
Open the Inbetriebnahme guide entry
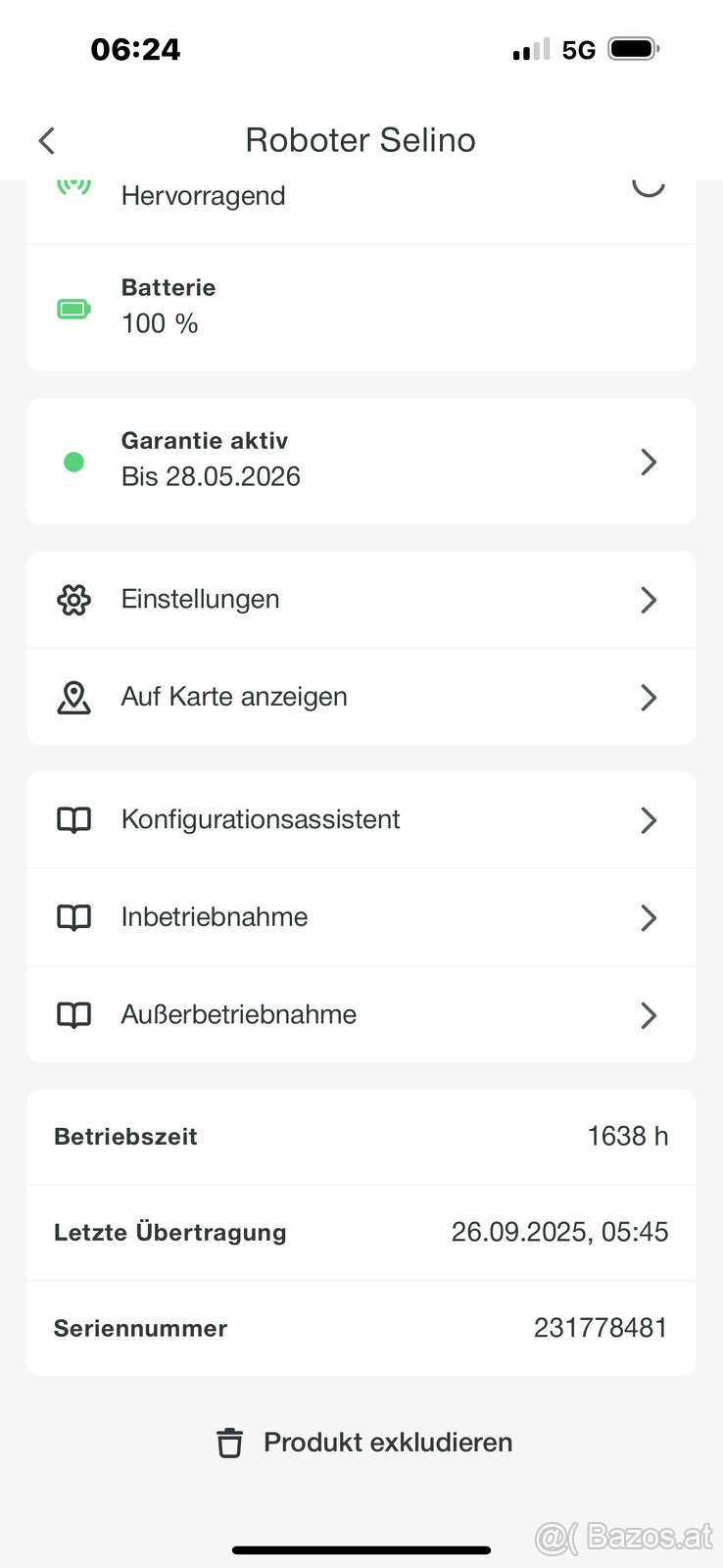215,917
